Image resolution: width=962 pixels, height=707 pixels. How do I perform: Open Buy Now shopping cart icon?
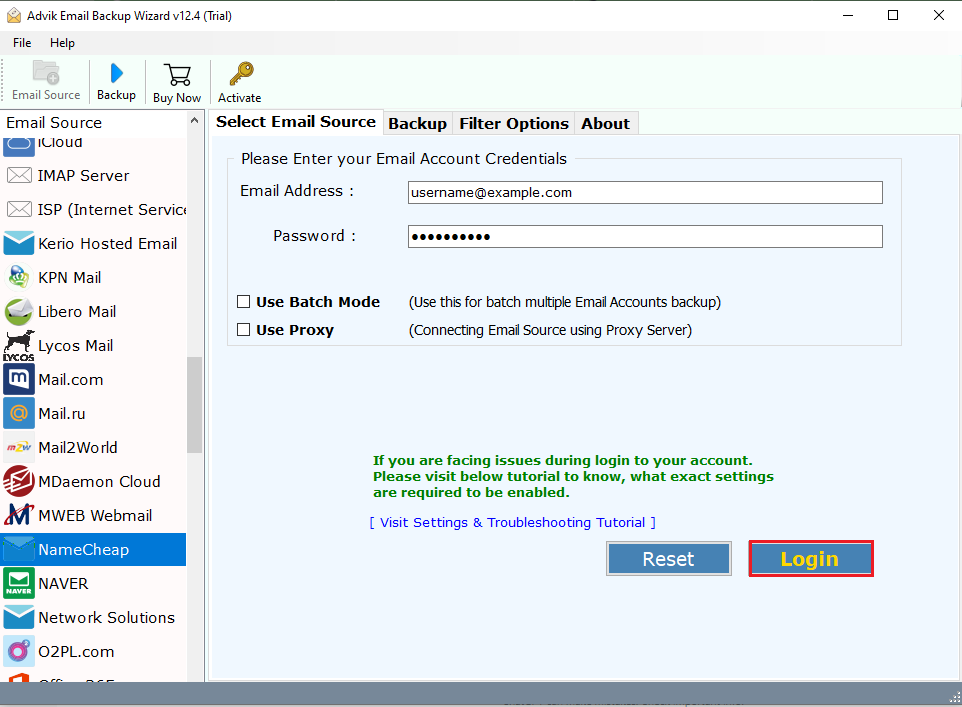177,75
